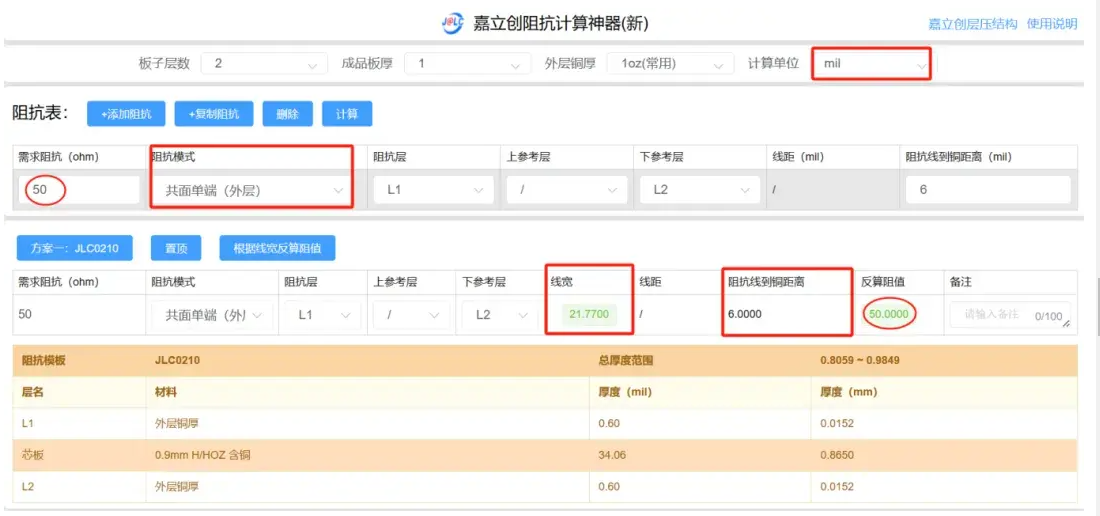This screenshot has width=1100, height=516.
Task: Click the +复制阻抗 button
Action: pyautogui.click(x=214, y=114)
